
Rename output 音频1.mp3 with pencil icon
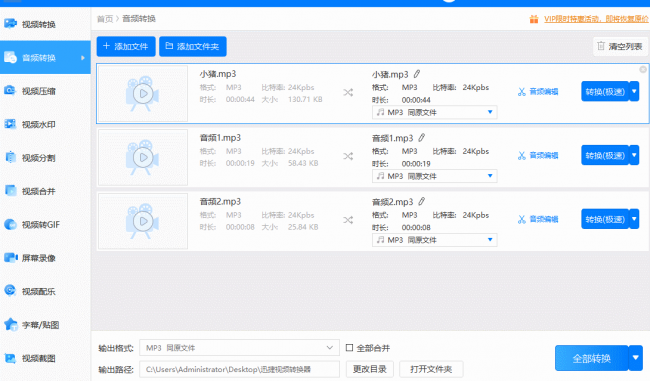(422, 138)
